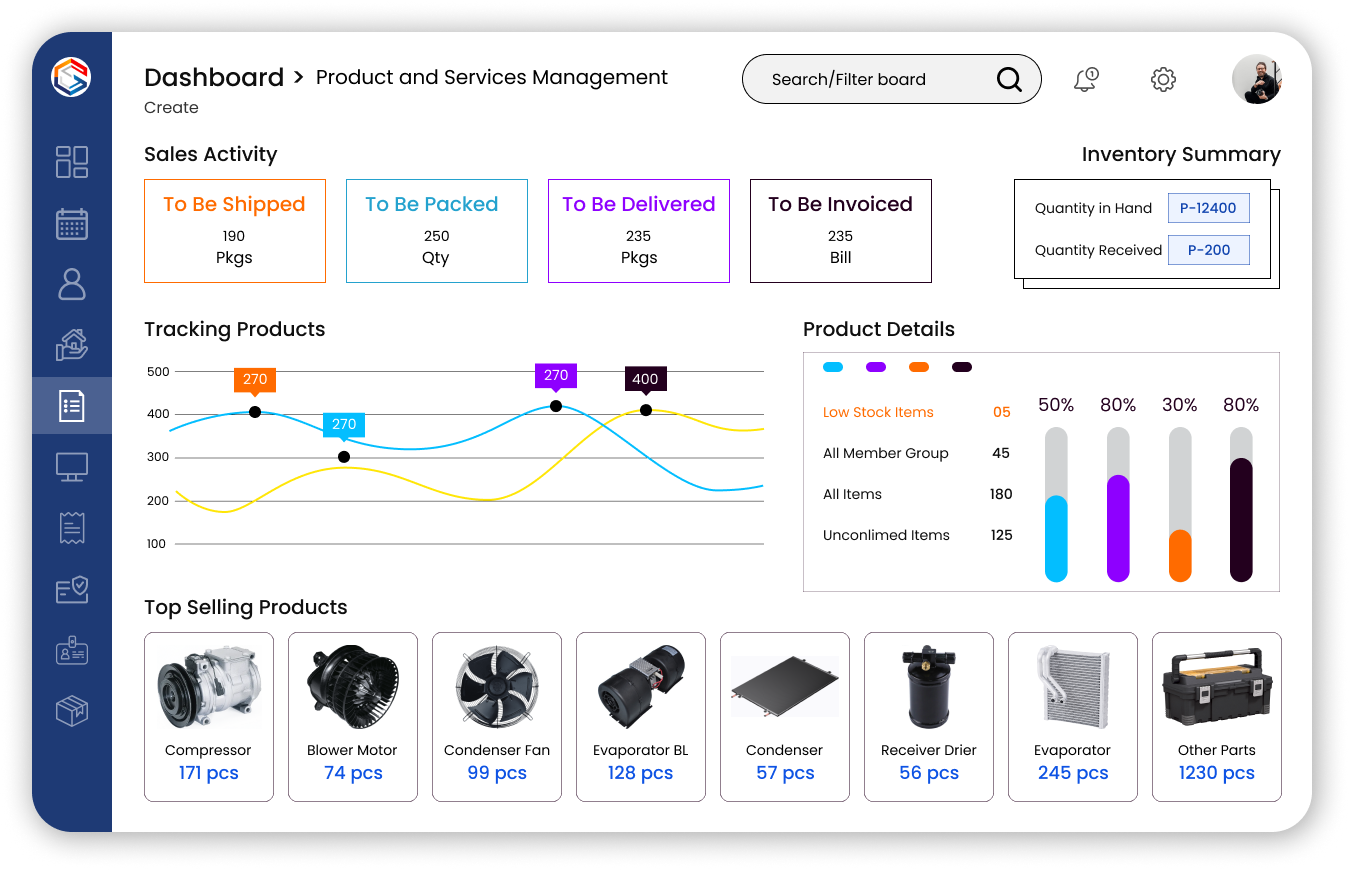Viewport: 1350px width, 870px height.
Task: Open the card with shield icon in sidebar
Action: point(72,590)
